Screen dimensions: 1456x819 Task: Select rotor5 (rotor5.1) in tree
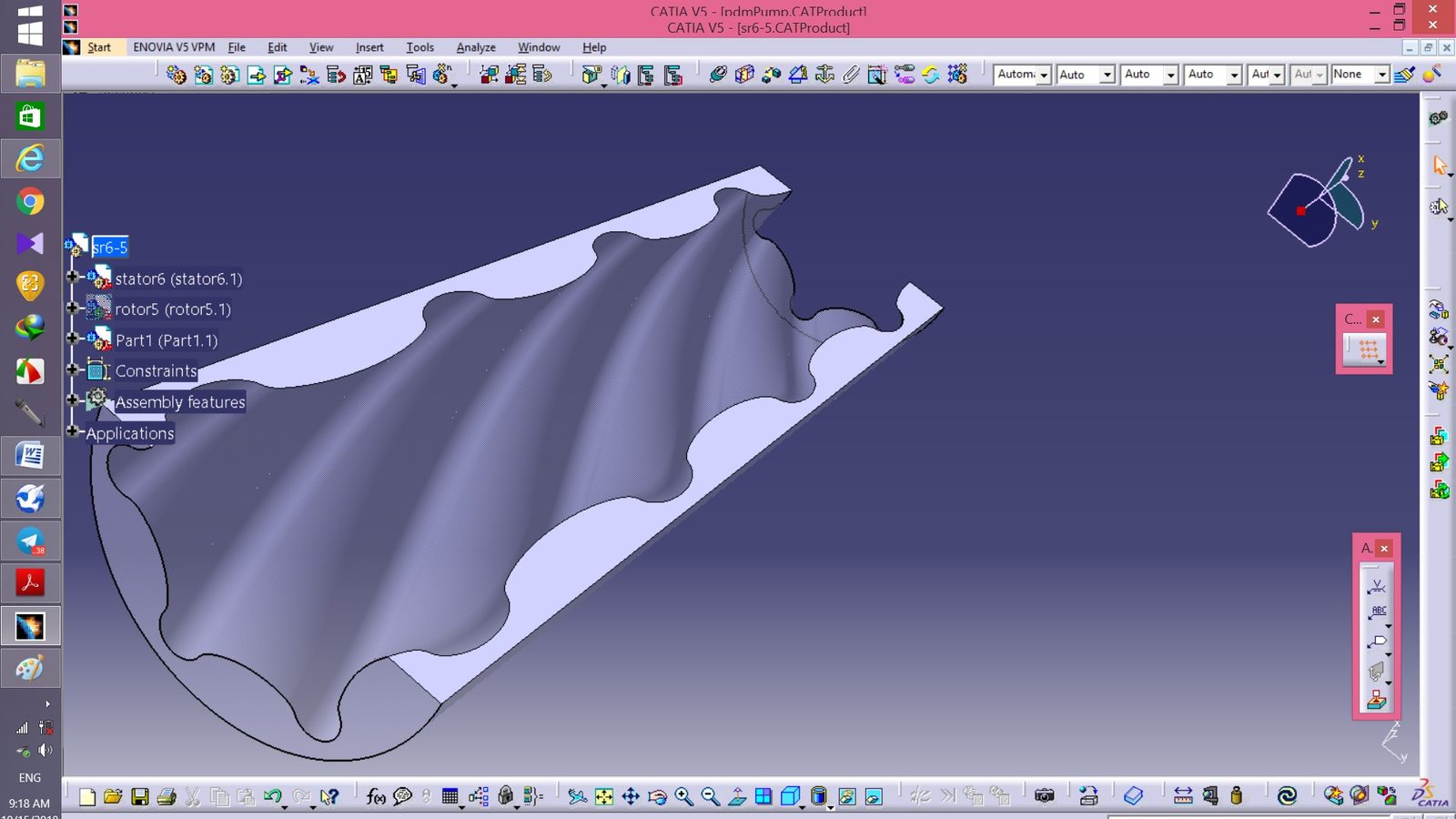[x=173, y=309]
